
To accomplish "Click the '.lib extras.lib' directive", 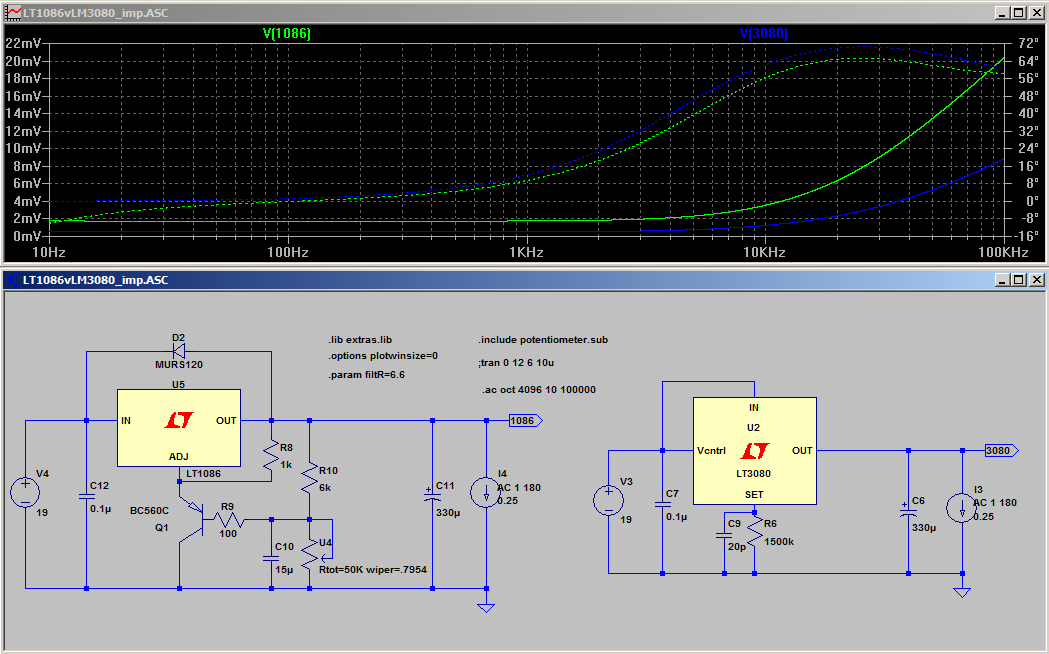I will point(360,340).
